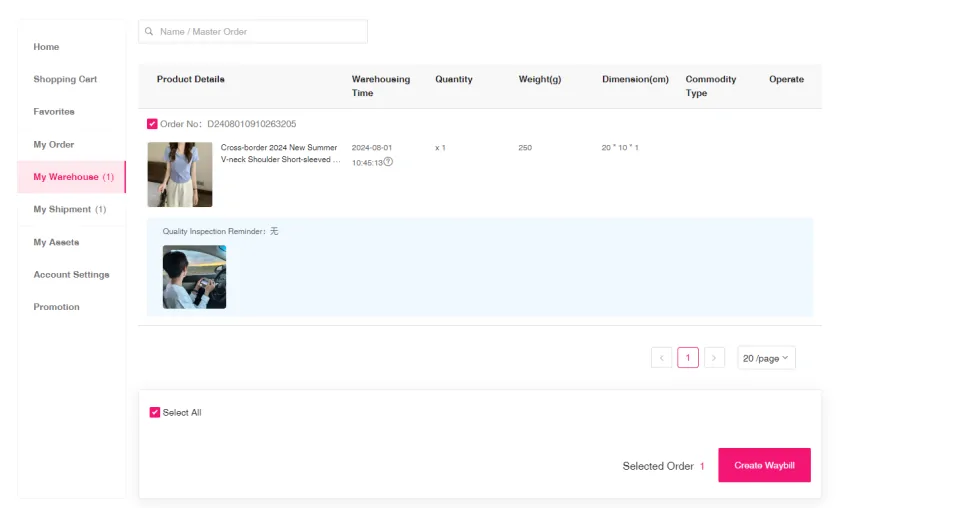
Task: Open Account Settings in sidebar
Action: point(71,274)
